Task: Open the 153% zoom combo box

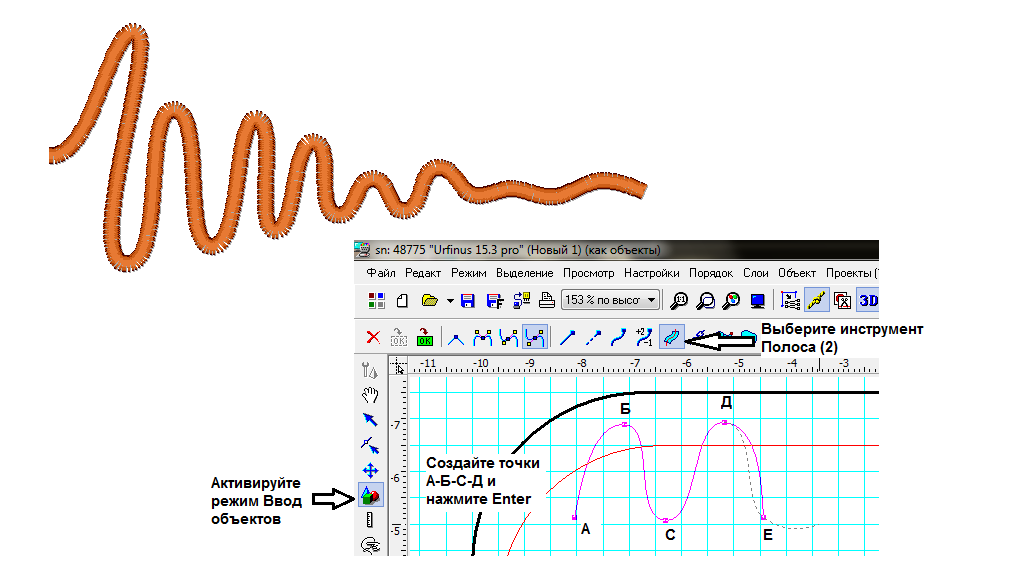Action: [x=610, y=300]
